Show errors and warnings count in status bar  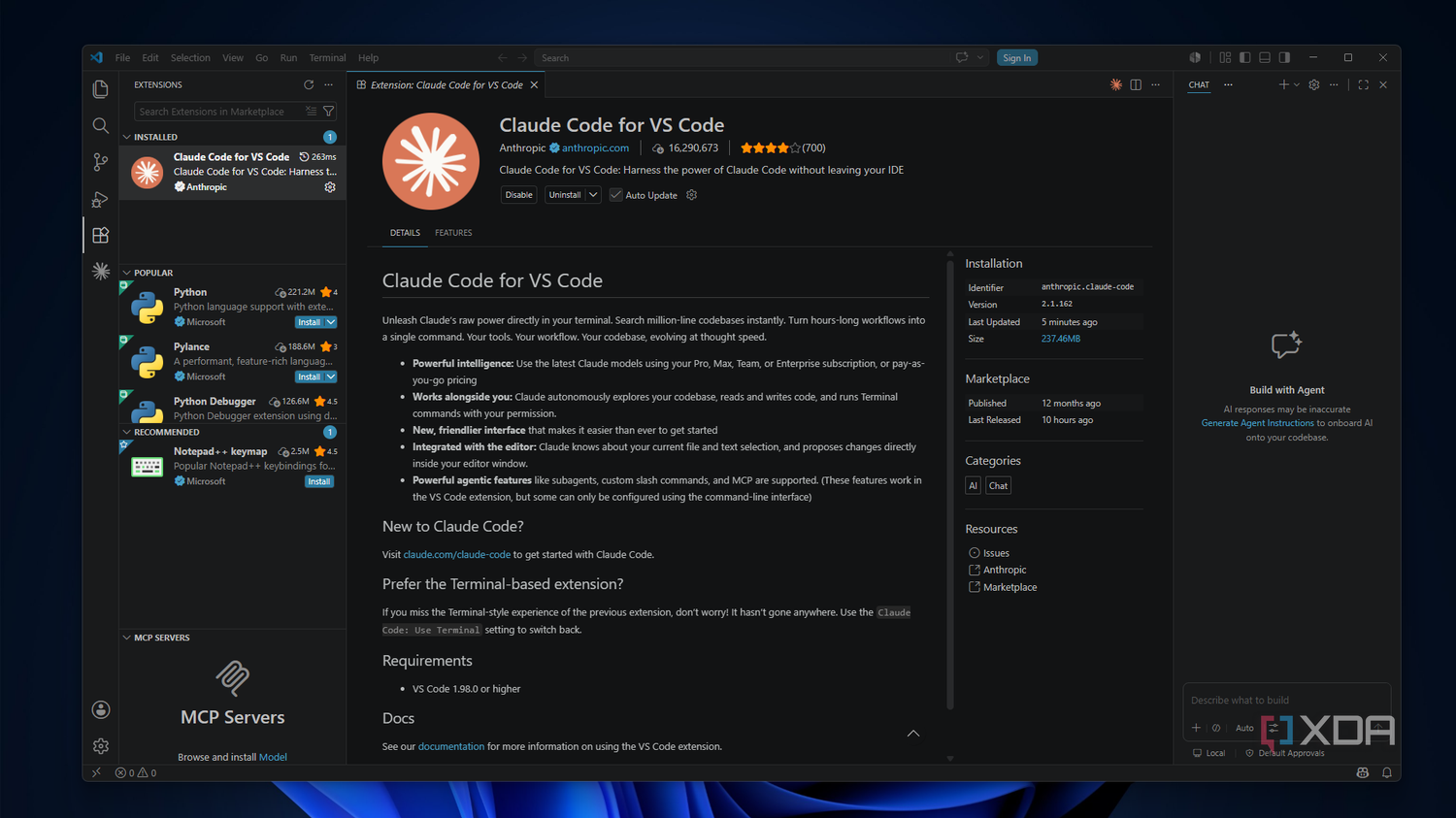(136, 773)
